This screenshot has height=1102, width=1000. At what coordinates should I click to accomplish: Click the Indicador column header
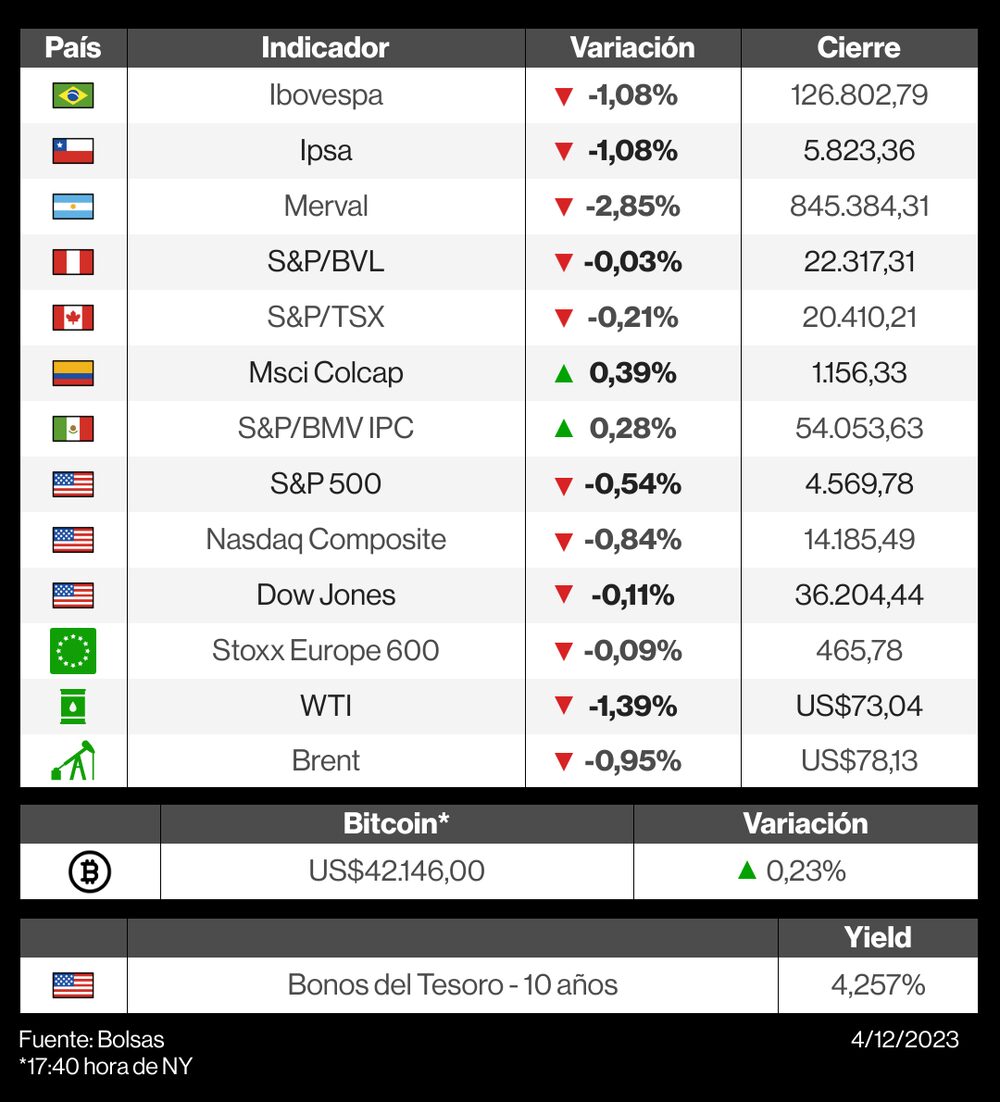click(x=325, y=47)
